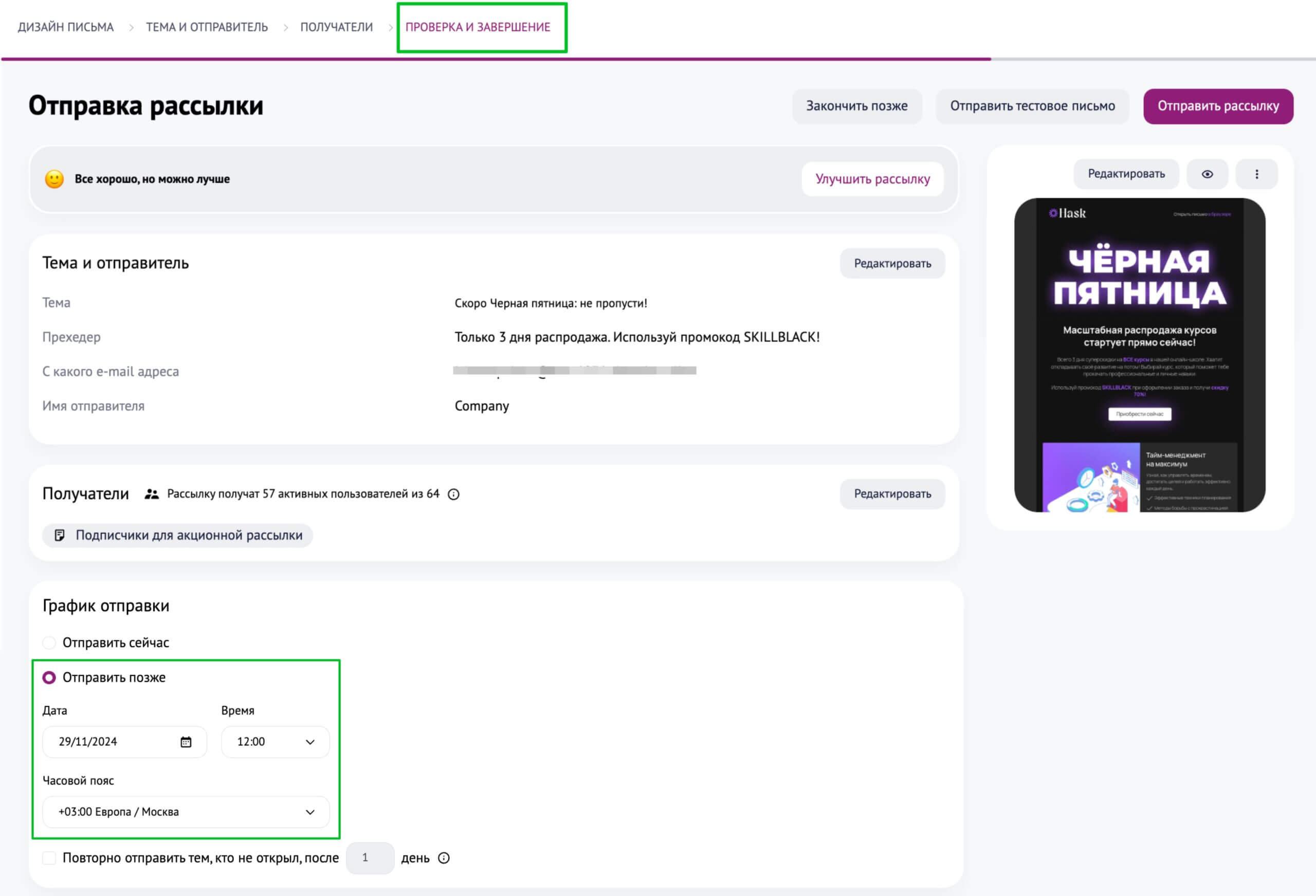
Task: Edit the 'Получатели' section
Action: point(892,494)
